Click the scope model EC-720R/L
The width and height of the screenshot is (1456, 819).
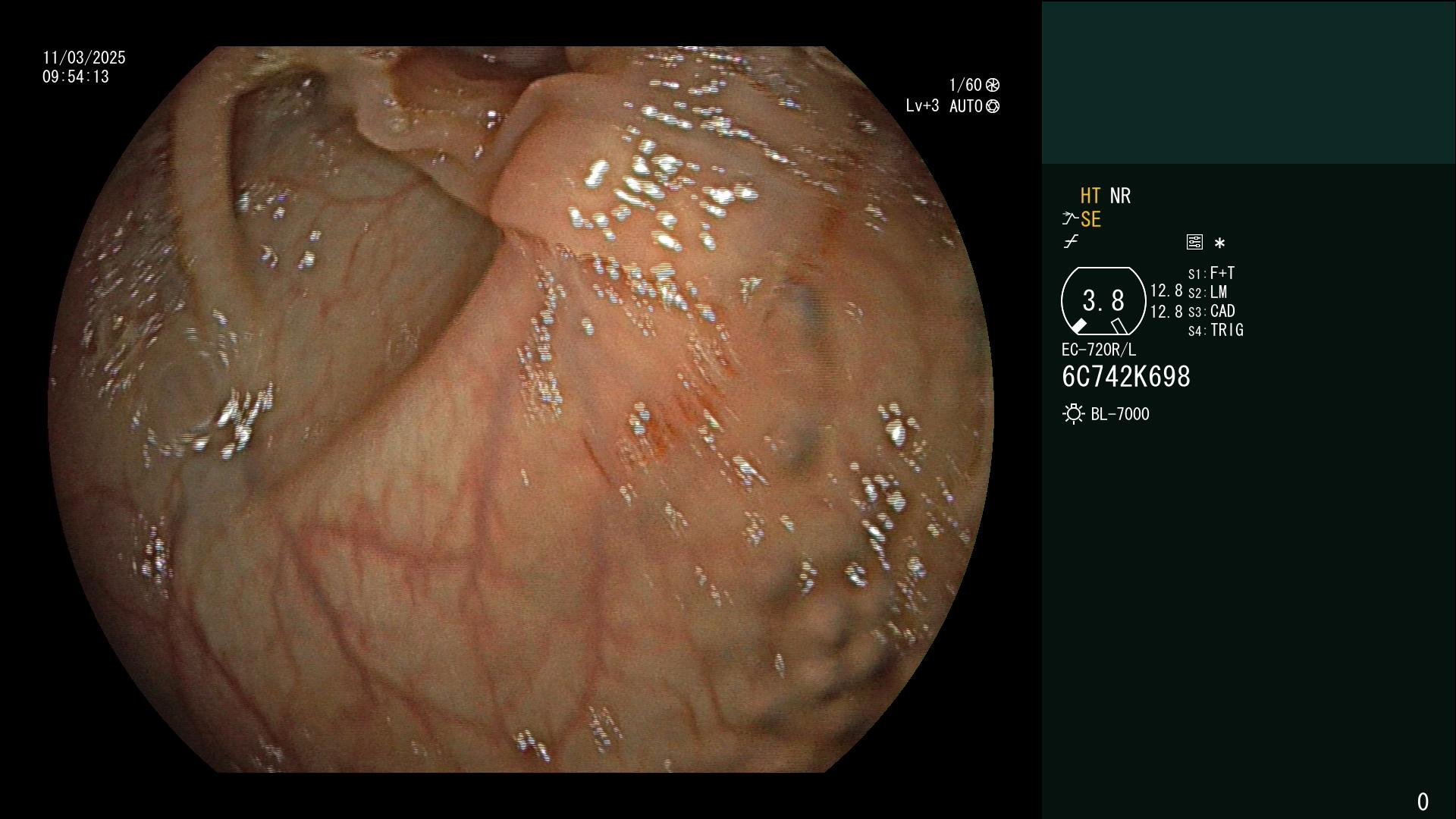[1099, 350]
